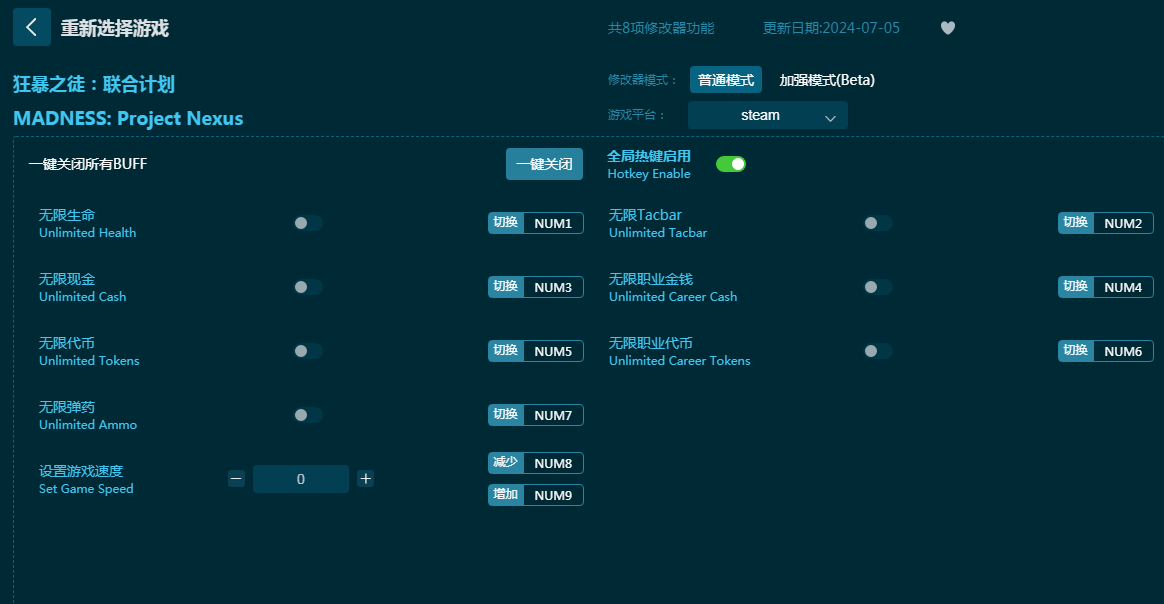1164x604 pixels.
Task: Click 狂暴之徒：联合计划 game title
Action: pyautogui.click(x=94, y=84)
